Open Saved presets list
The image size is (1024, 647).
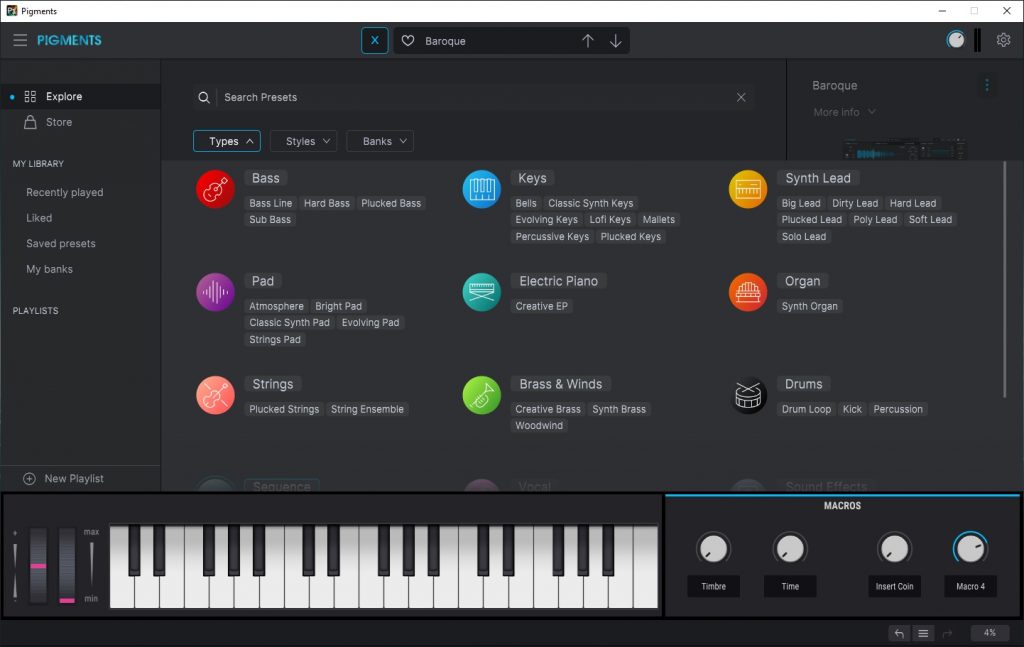pyautogui.click(x=61, y=244)
